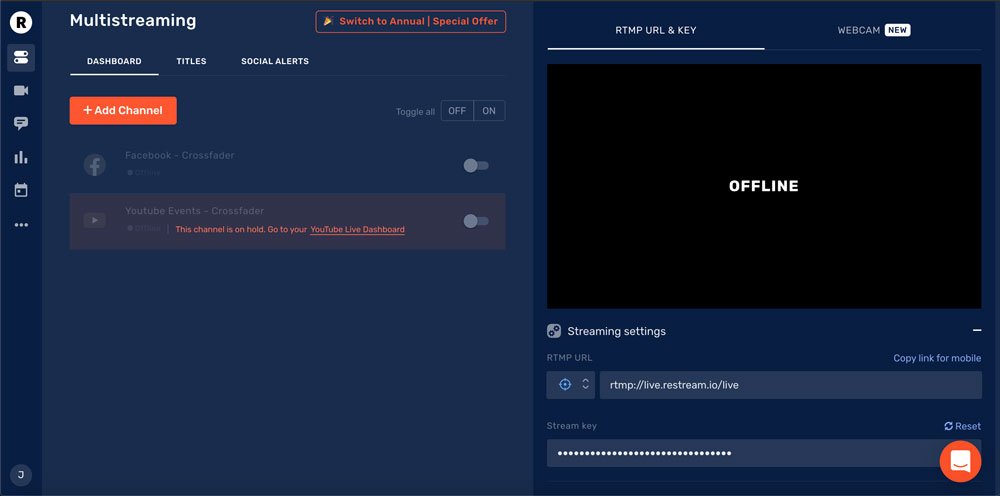Turn all channels ON

pos(489,111)
